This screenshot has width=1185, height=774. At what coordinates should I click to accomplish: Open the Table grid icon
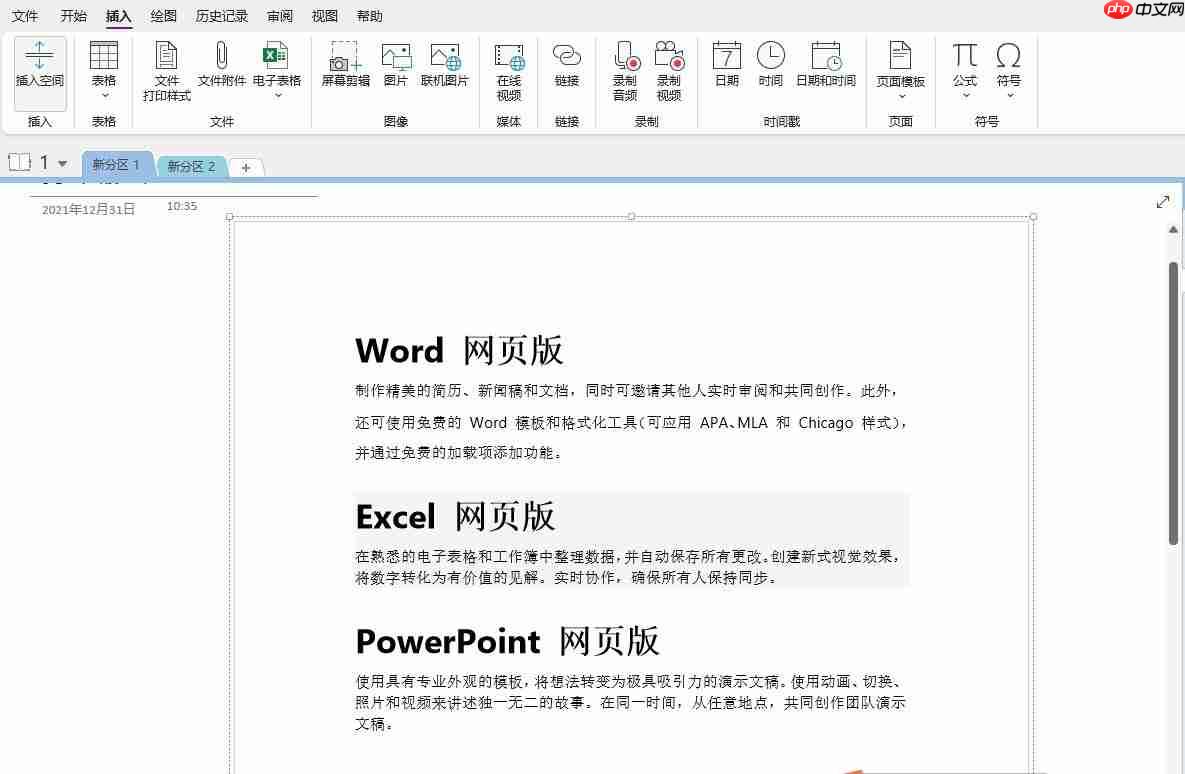[x=104, y=55]
